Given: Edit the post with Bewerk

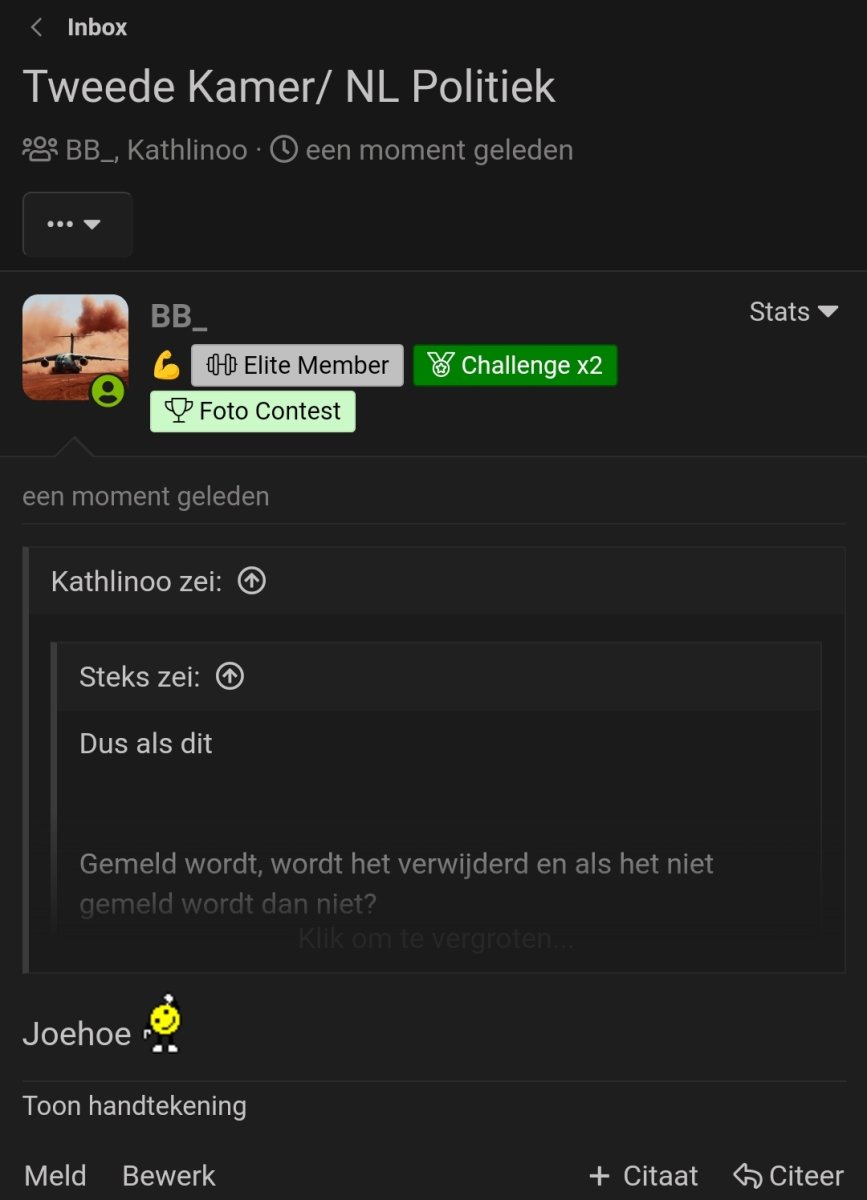Looking at the screenshot, I should [169, 1176].
